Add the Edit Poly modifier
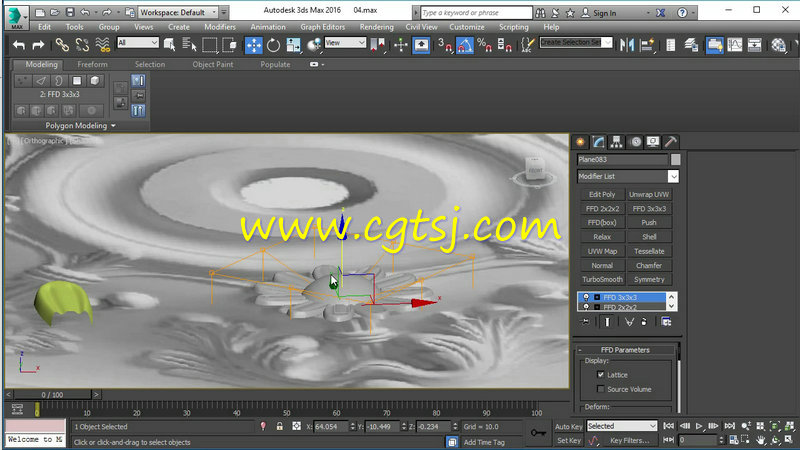The width and height of the screenshot is (800, 450). click(602, 194)
